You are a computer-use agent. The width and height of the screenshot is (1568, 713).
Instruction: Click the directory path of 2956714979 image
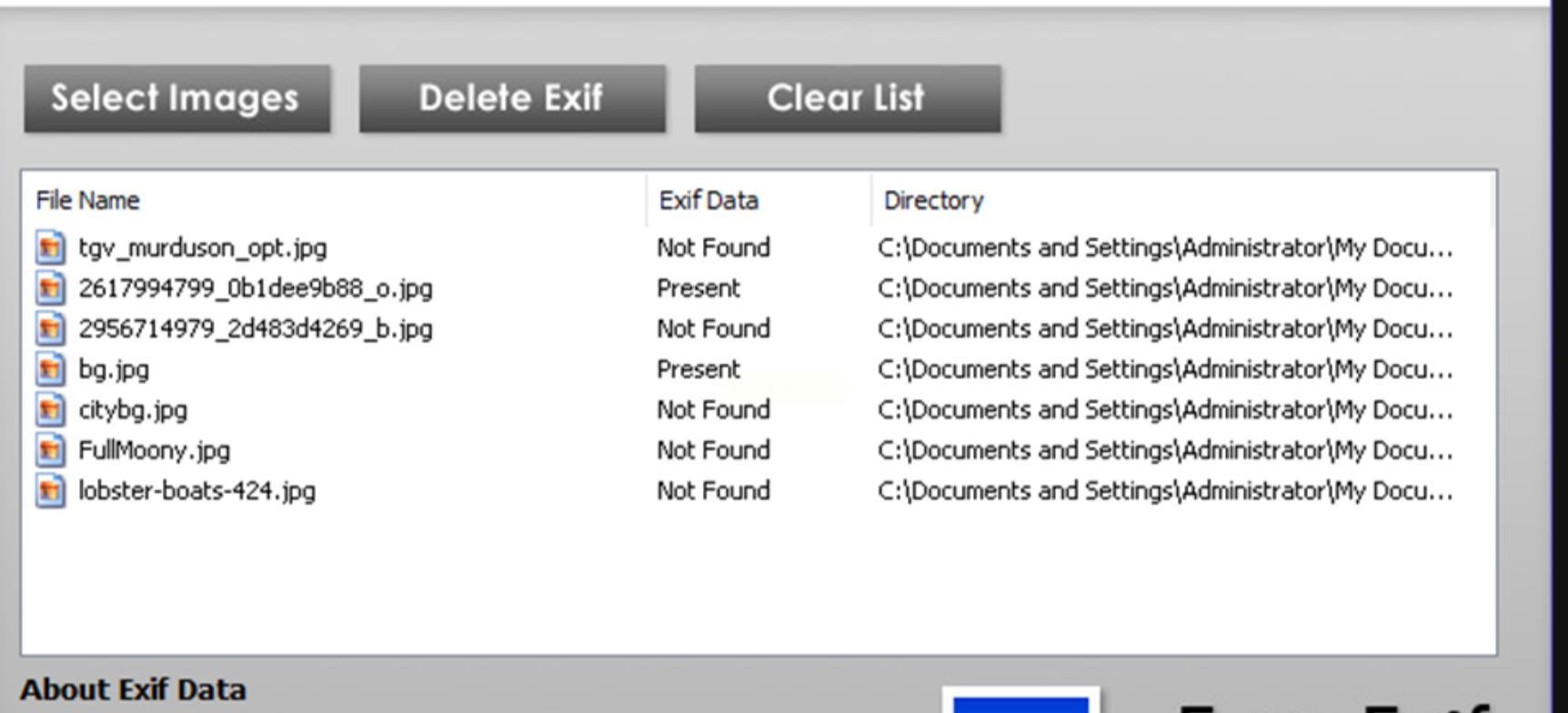1164,328
